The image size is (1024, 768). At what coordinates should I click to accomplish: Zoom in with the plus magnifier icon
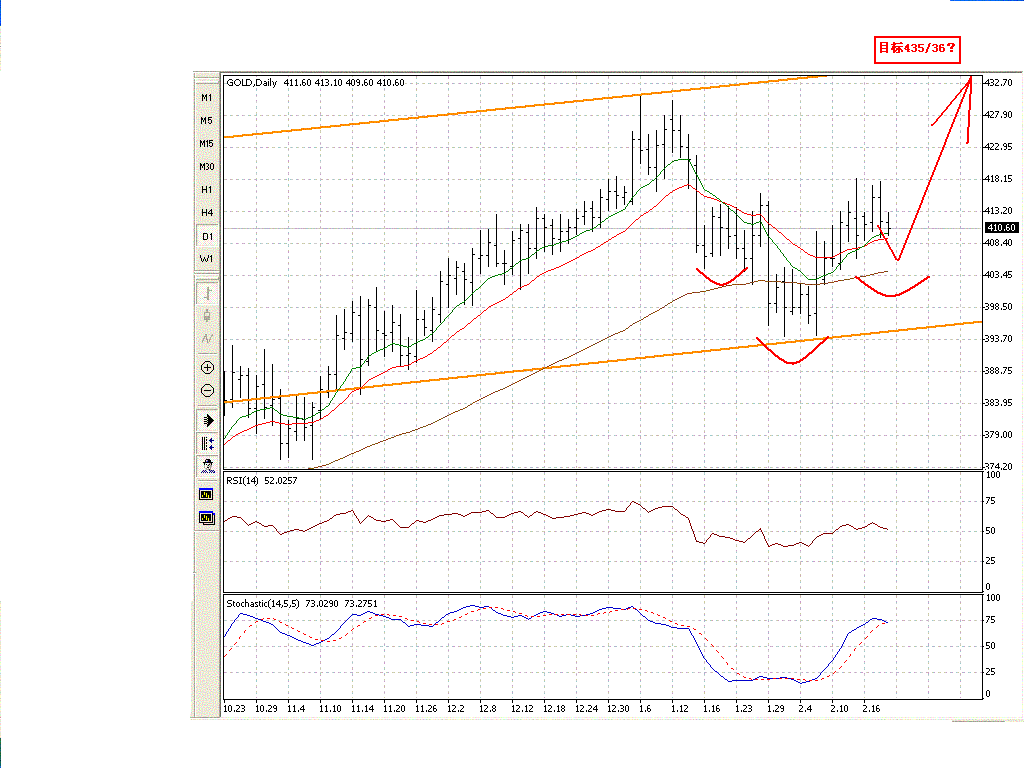pyautogui.click(x=207, y=368)
